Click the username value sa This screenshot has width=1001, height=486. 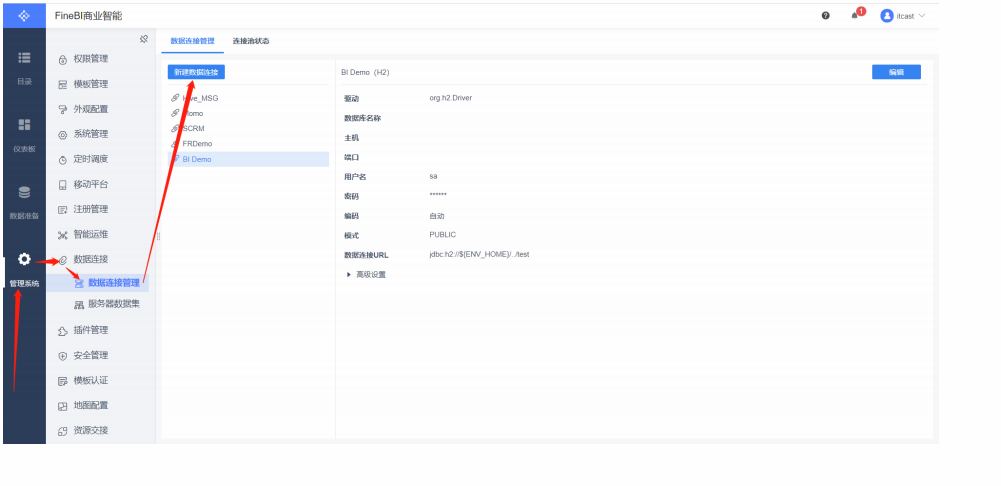(433, 176)
